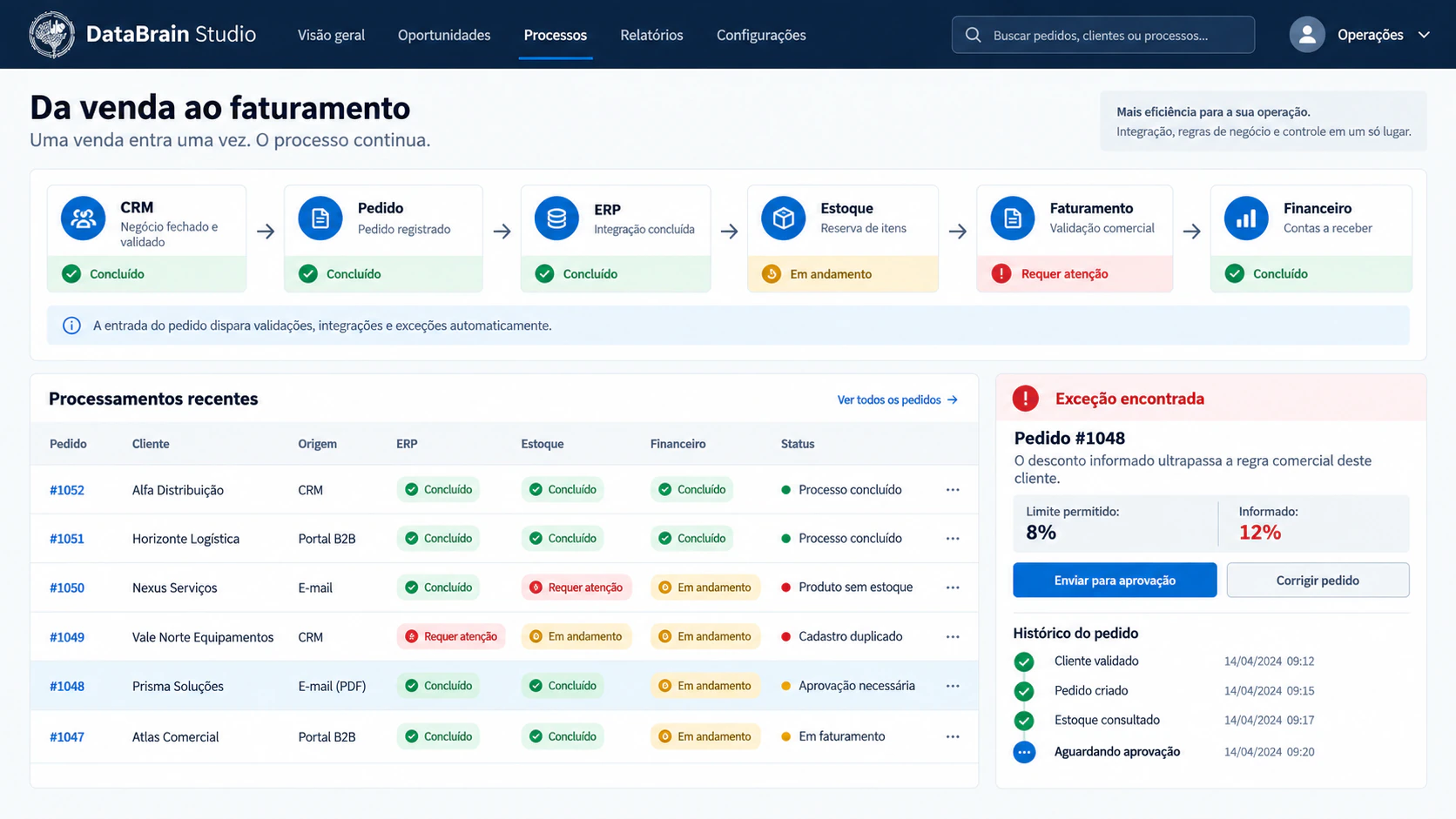Viewport: 1456px width, 819px height.
Task: Click the Requer atenção badge in row #1050
Action: point(576,587)
